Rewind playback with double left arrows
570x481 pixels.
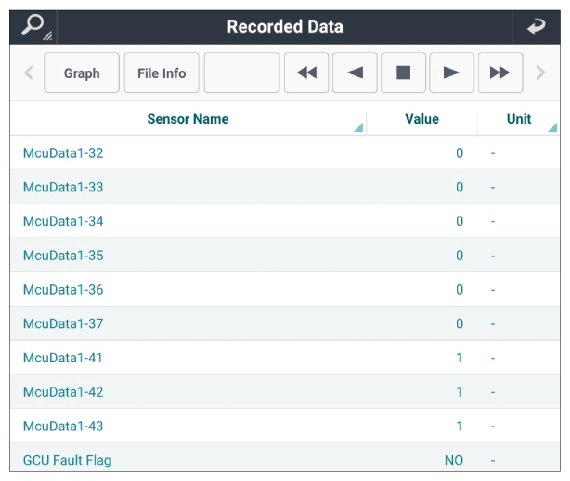point(307,73)
